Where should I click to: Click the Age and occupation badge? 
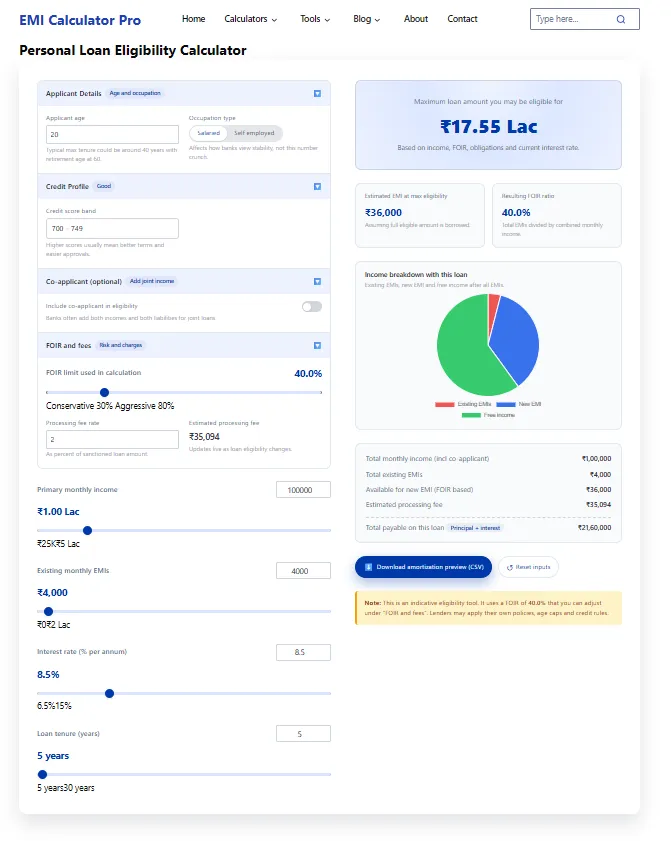pyautogui.click(x=135, y=93)
